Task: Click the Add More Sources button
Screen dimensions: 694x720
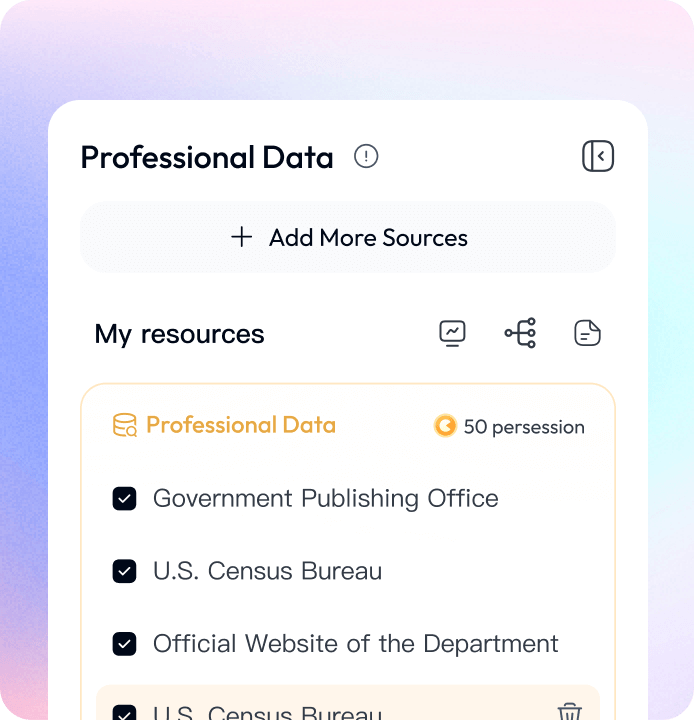Action: pos(348,237)
